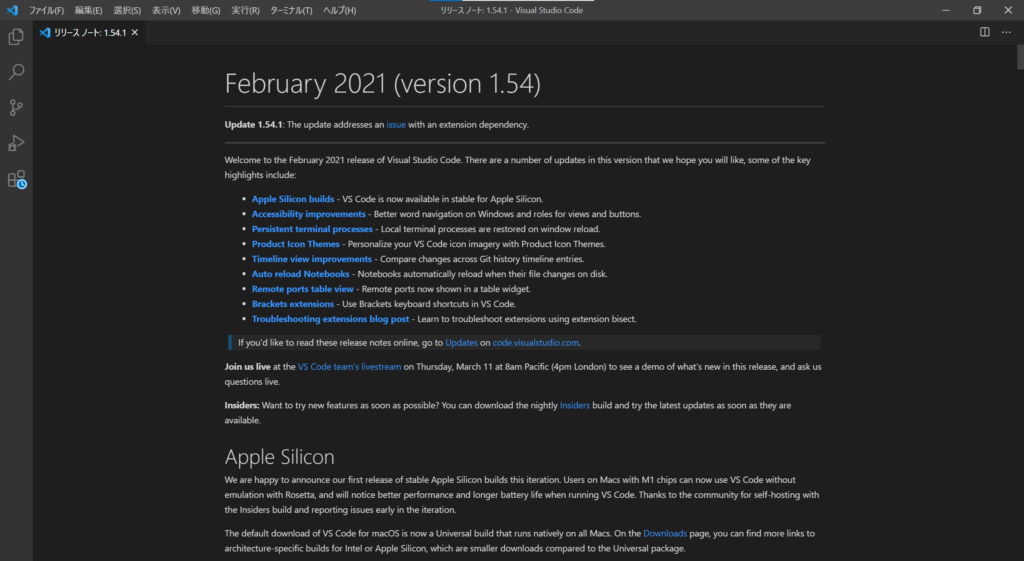Select the リリース ノート: 1.54.1 tab

click(89, 32)
